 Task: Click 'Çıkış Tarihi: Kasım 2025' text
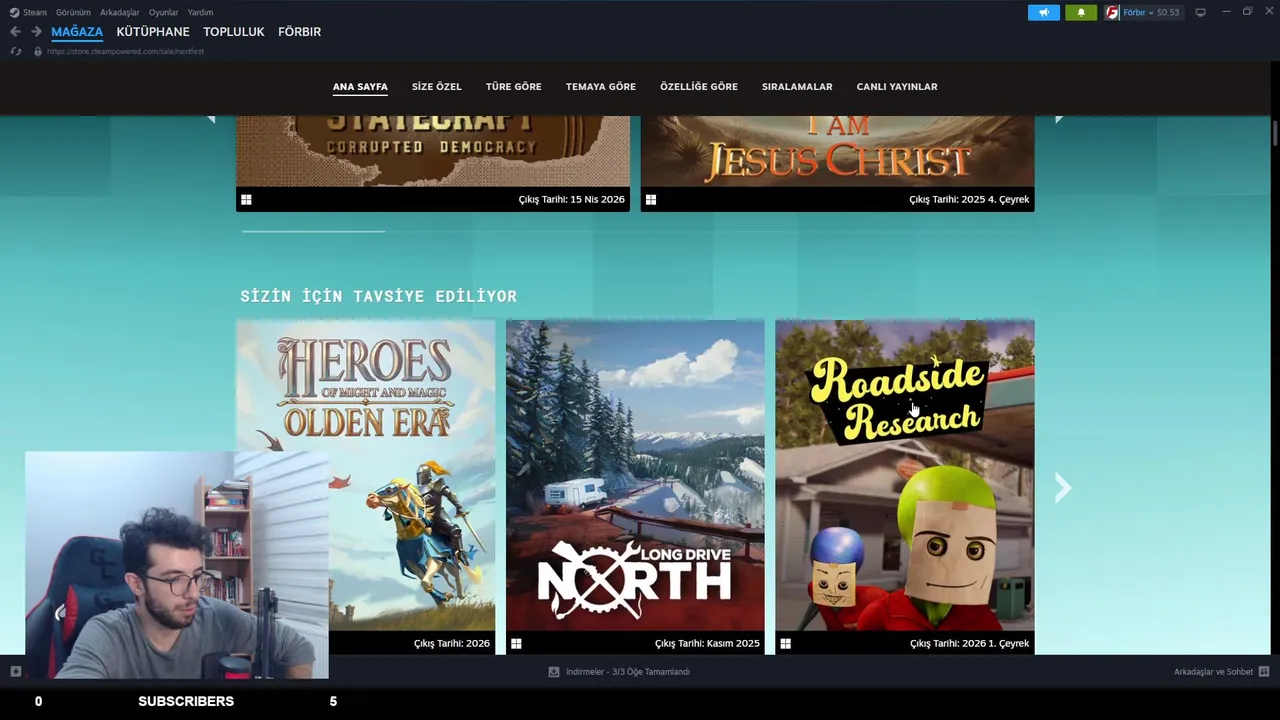point(707,643)
